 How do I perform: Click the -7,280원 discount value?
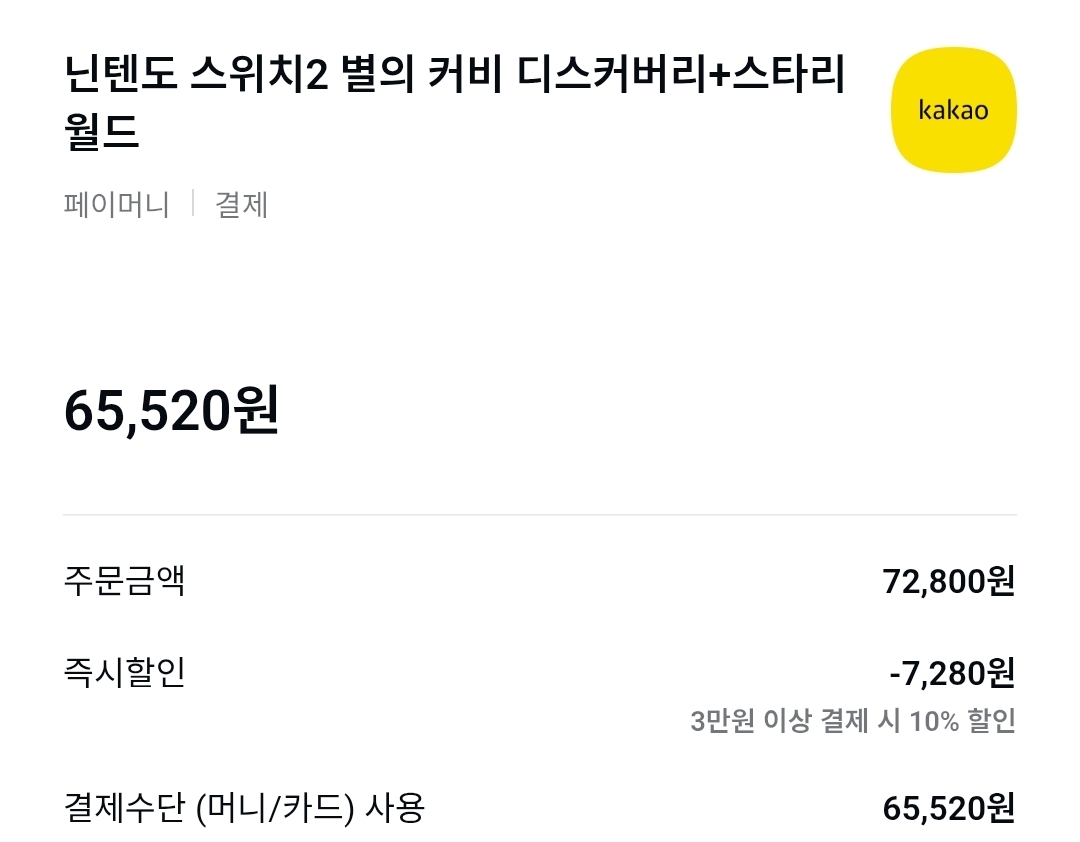pyautogui.click(x=952, y=674)
